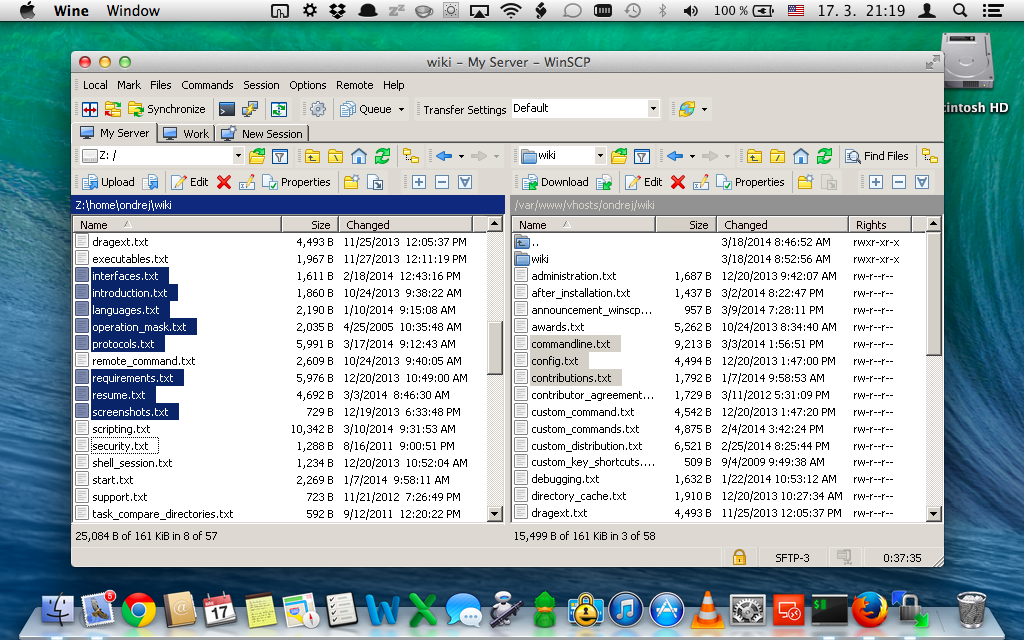The image size is (1024, 640).
Task: Delete selected local files with red X
Action: tap(224, 182)
